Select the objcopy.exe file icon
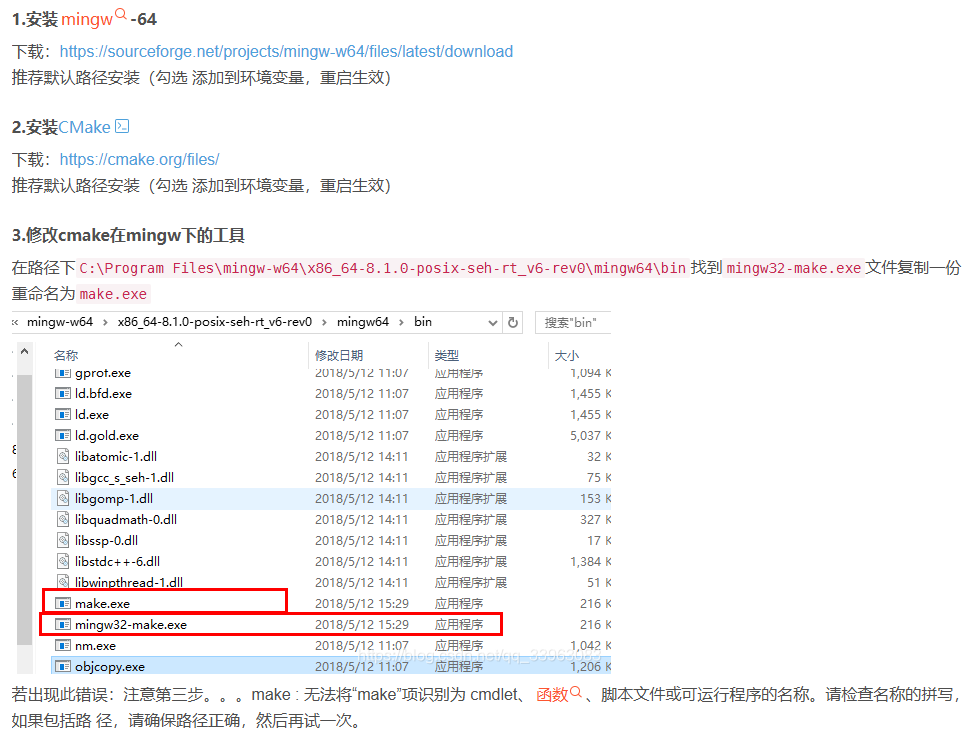The image size is (964, 740). point(63,666)
